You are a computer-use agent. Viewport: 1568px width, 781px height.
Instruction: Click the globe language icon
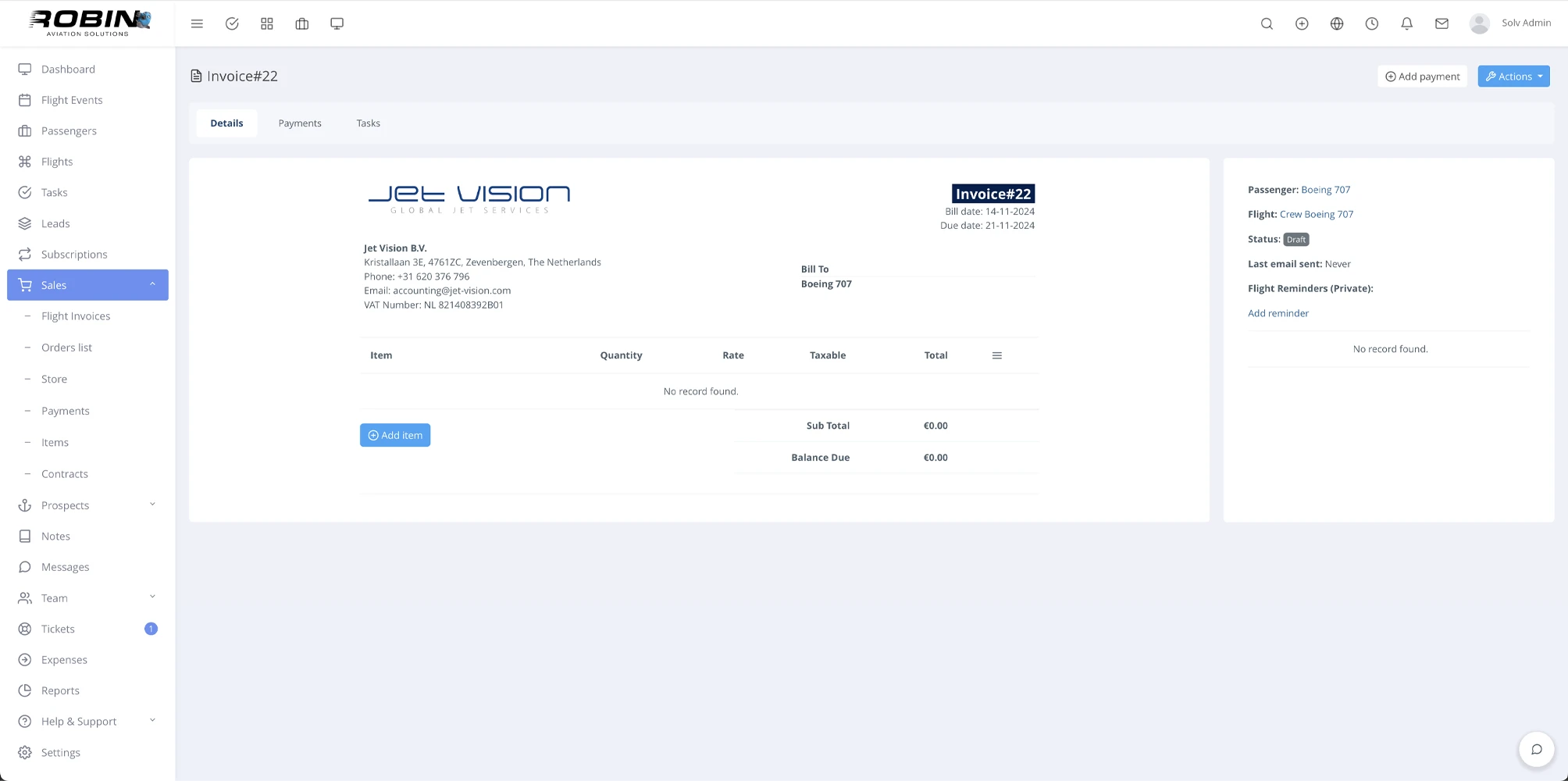tap(1337, 23)
